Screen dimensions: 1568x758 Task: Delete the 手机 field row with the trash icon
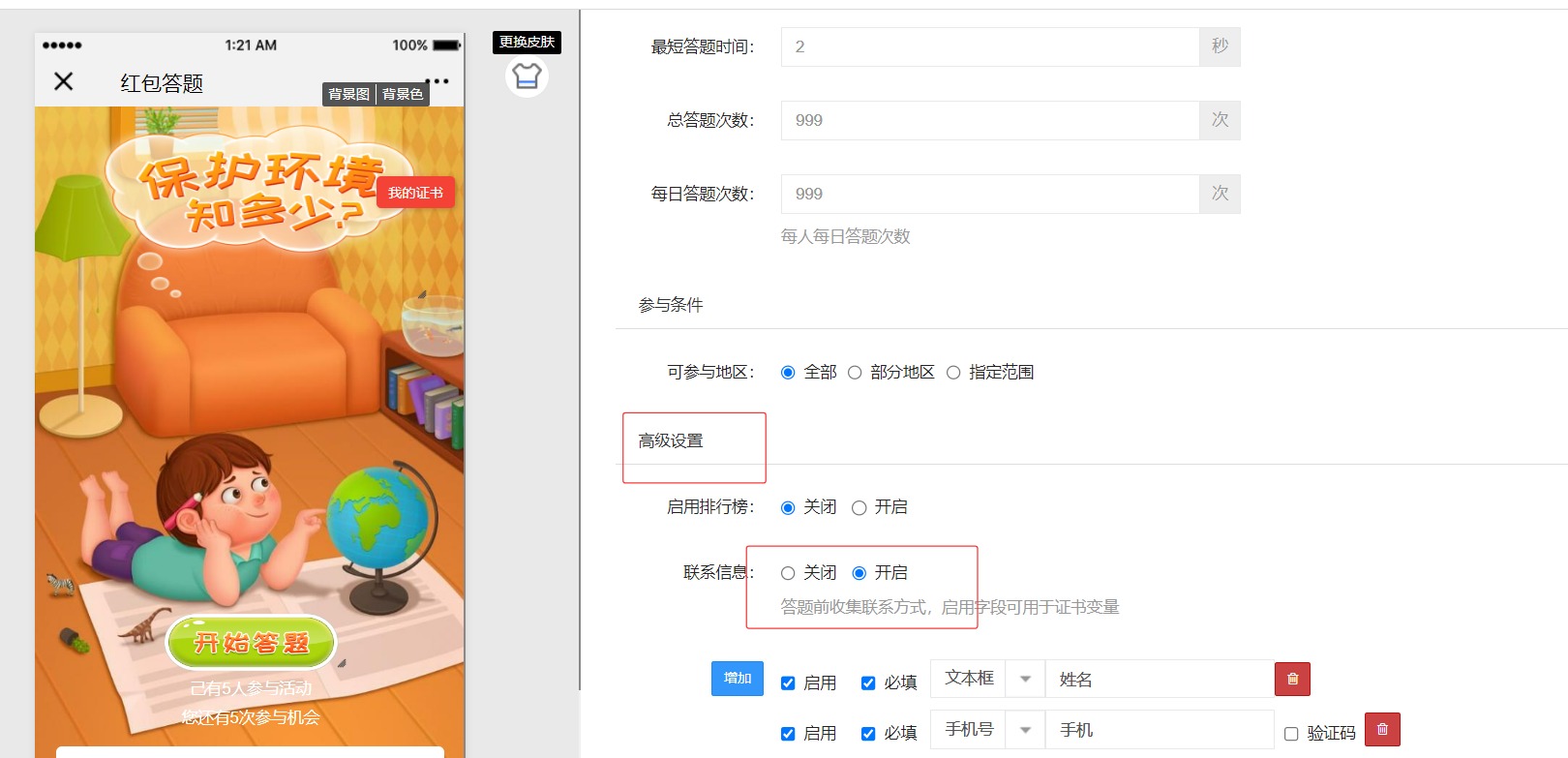click(x=1382, y=729)
